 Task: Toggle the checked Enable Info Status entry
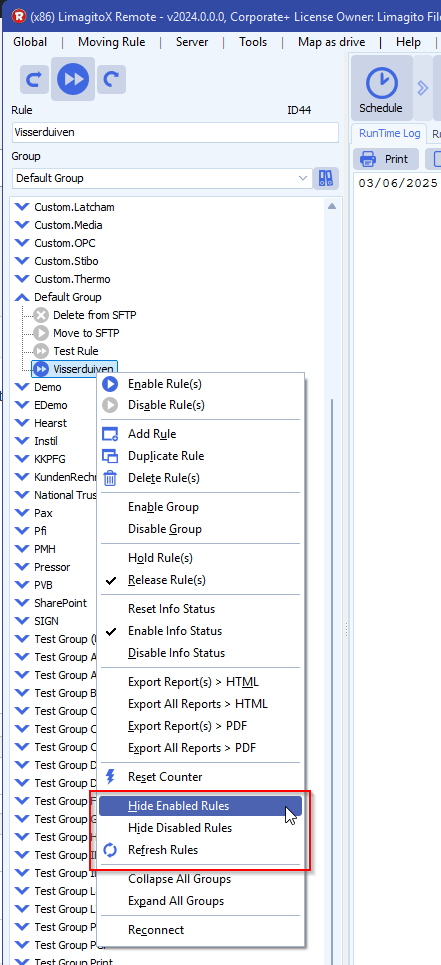coord(201,631)
